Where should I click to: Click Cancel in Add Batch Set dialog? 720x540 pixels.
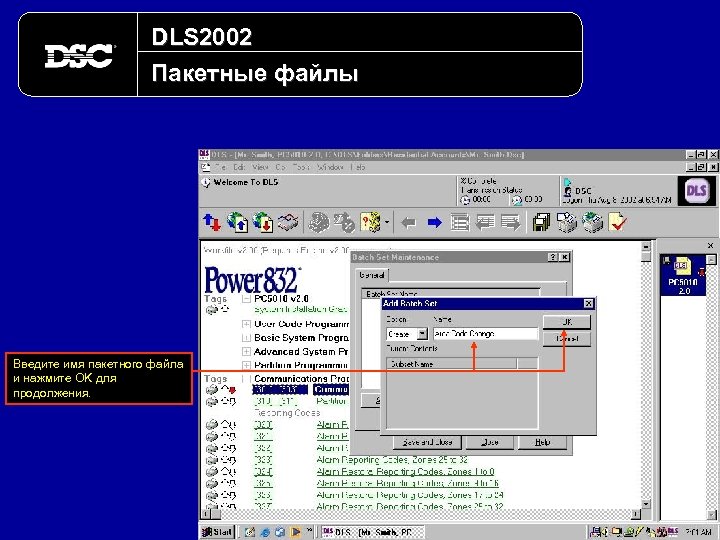(567, 339)
